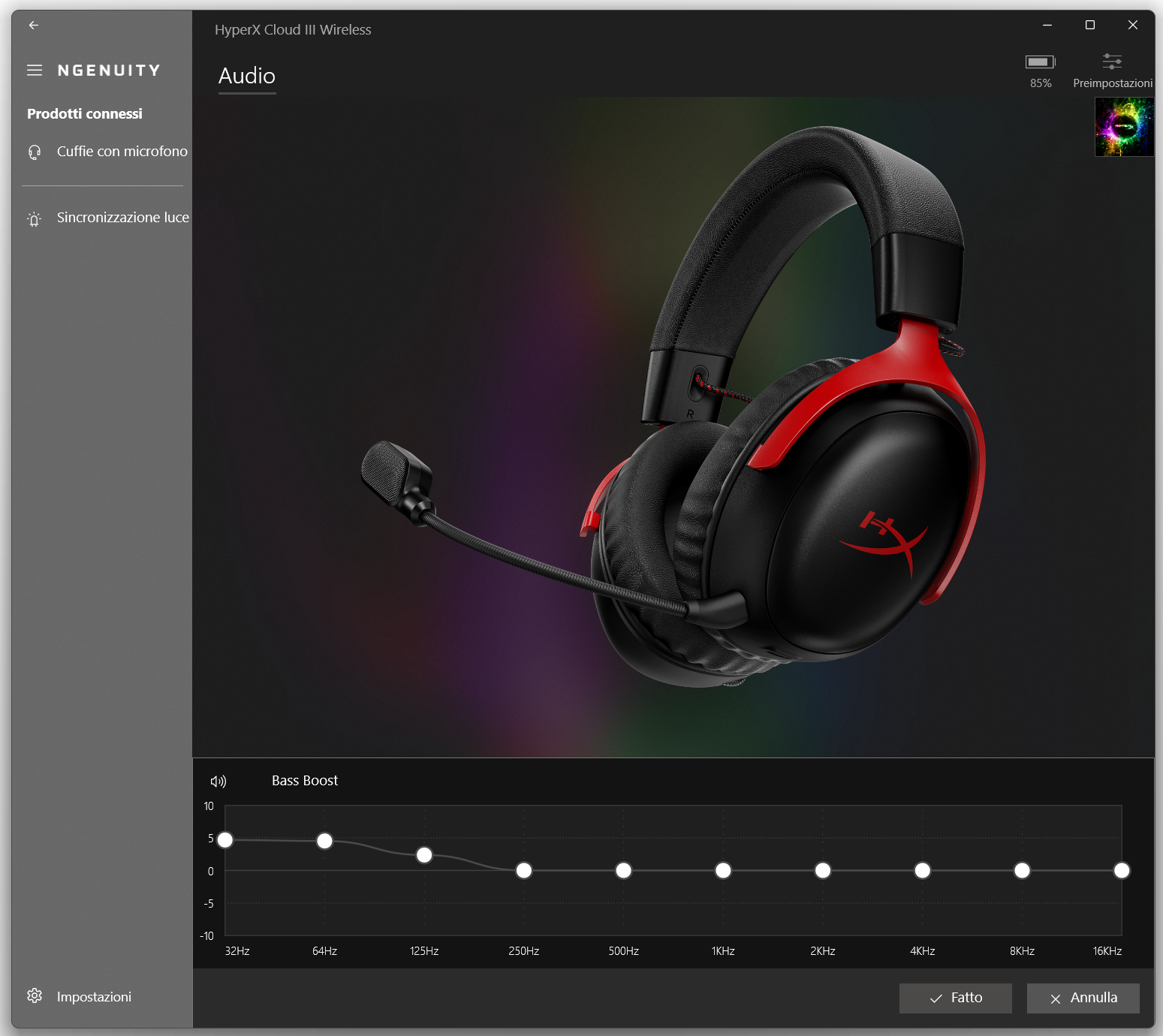Click the 16KHz equalizer handle
Viewport: 1163px width, 1036px height.
pyautogui.click(x=1122, y=870)
